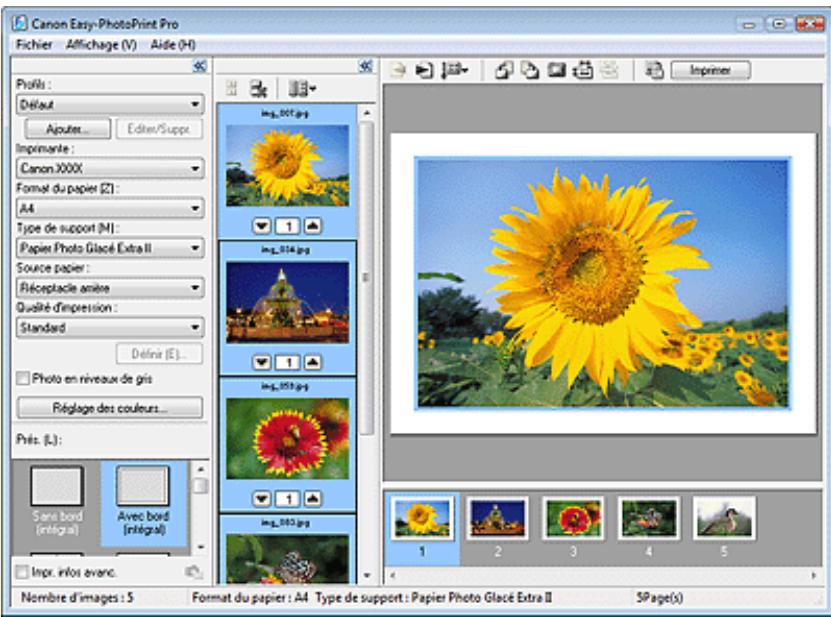Image resolution: width=831 pixels, height=617 pixels.
Task: Click the Réglage des couleurs... button
Action: pos(110,408)
